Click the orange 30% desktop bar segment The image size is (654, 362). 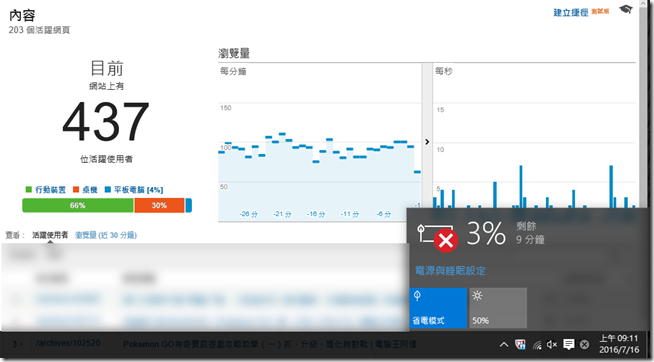[x=159, y=205]
